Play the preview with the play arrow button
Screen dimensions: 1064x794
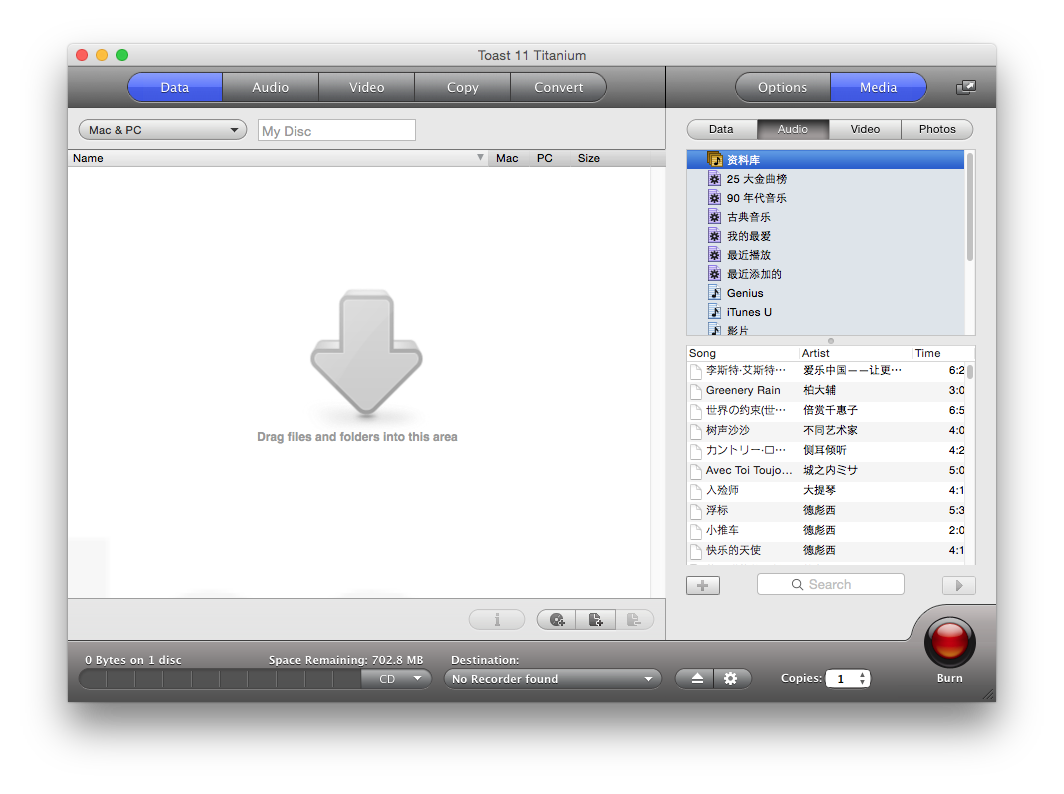(959, 586)
